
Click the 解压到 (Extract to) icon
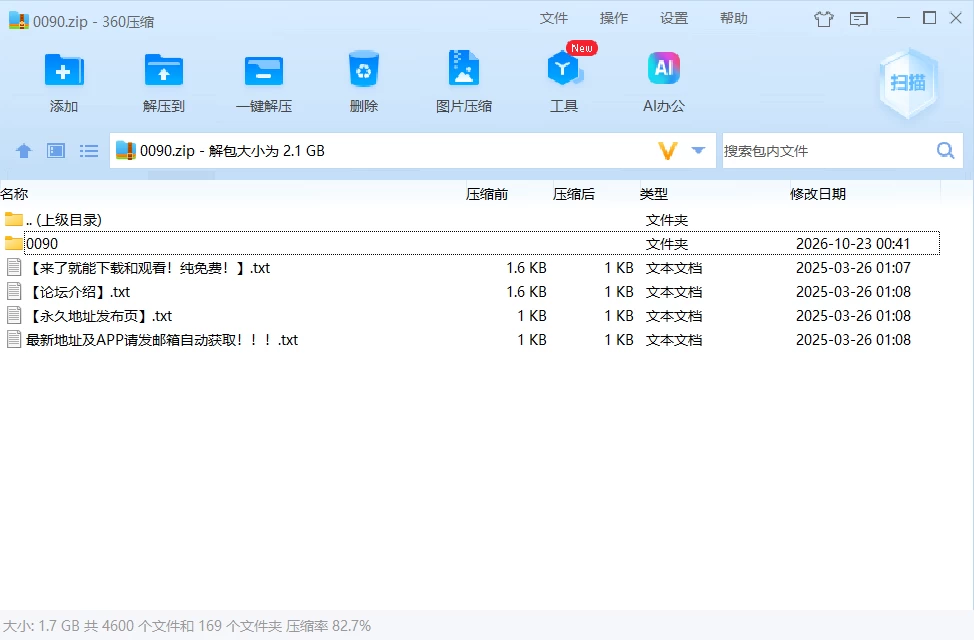tap(164, 70)
